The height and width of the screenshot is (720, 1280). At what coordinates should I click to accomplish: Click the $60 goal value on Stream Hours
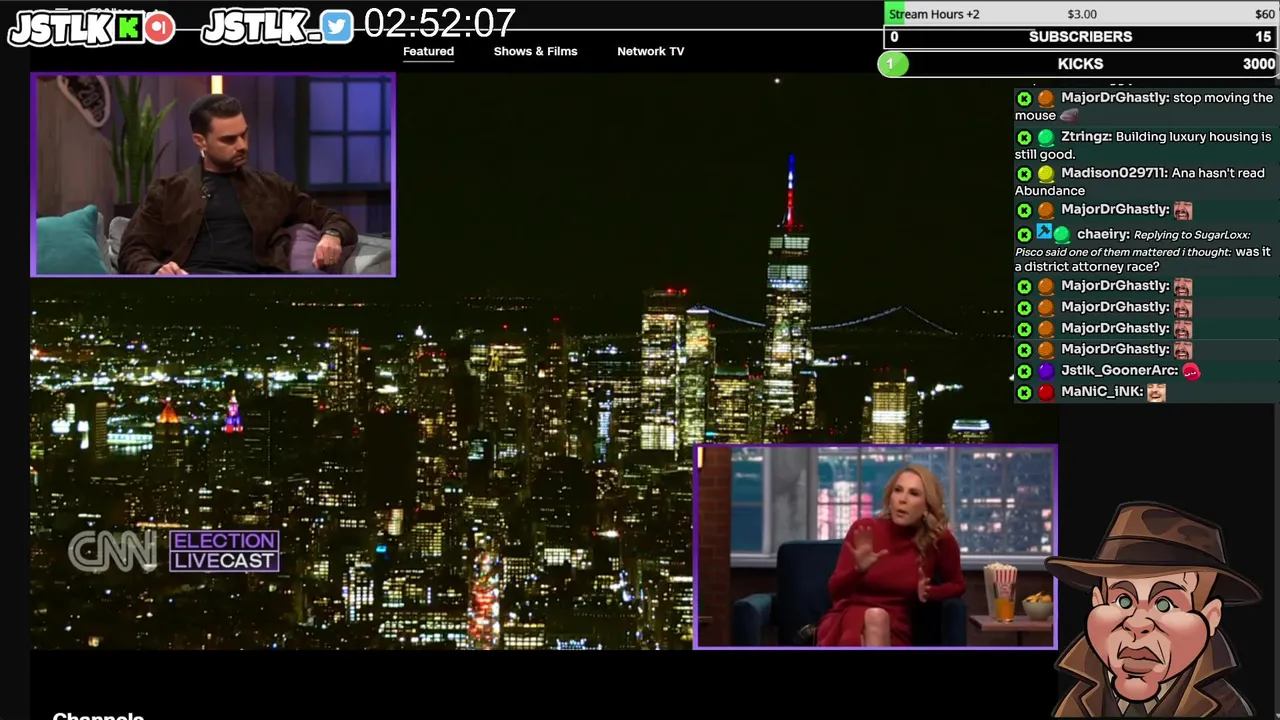1265,14
